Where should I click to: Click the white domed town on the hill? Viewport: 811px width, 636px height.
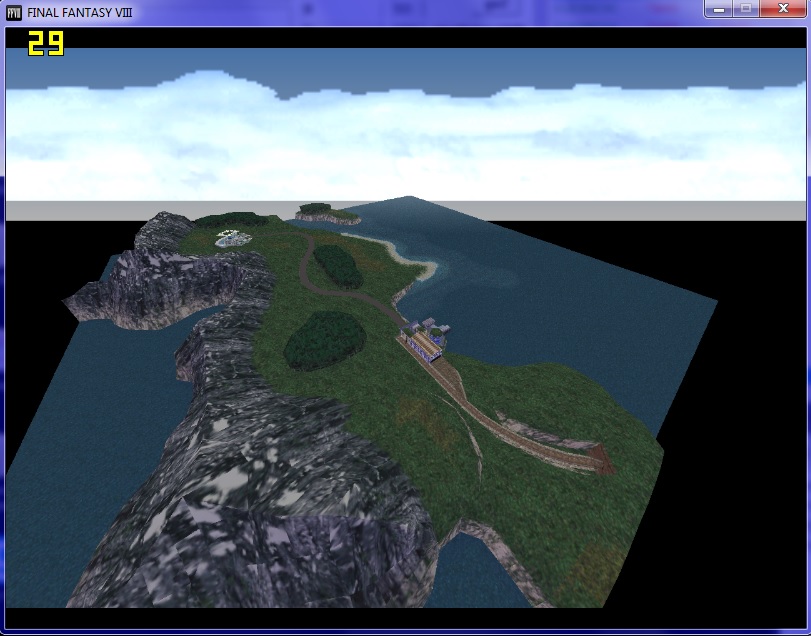pyautogui.click(x=233, y=238)
